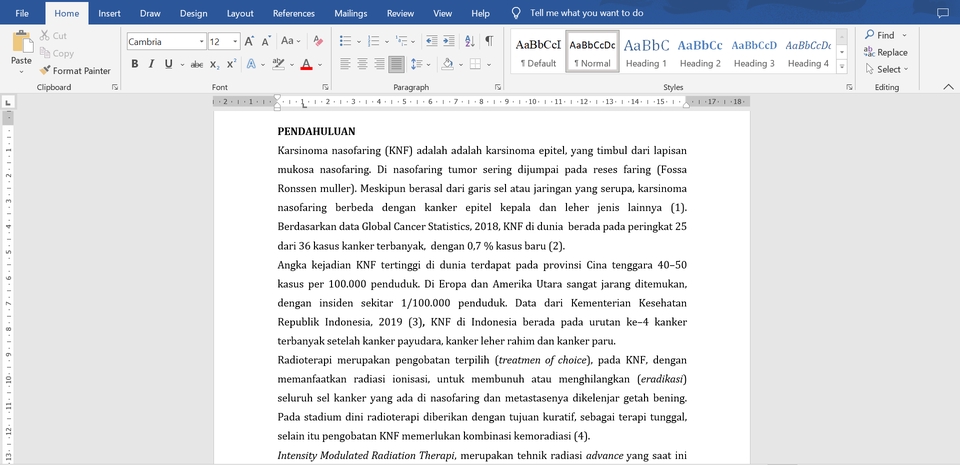The height and width of the screenshot is (465, 960).
Task: Apply paragraph borders
Action: tap(475, 64)
